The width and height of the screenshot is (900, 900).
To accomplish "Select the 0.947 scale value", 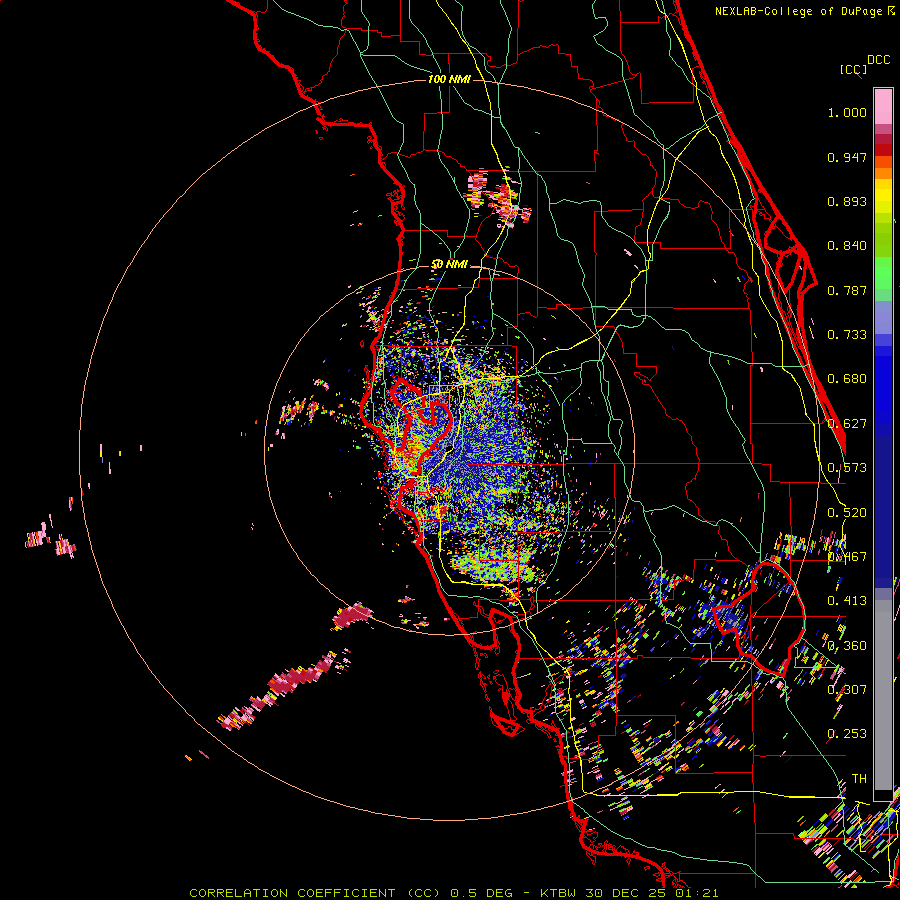I will (847, 157).
